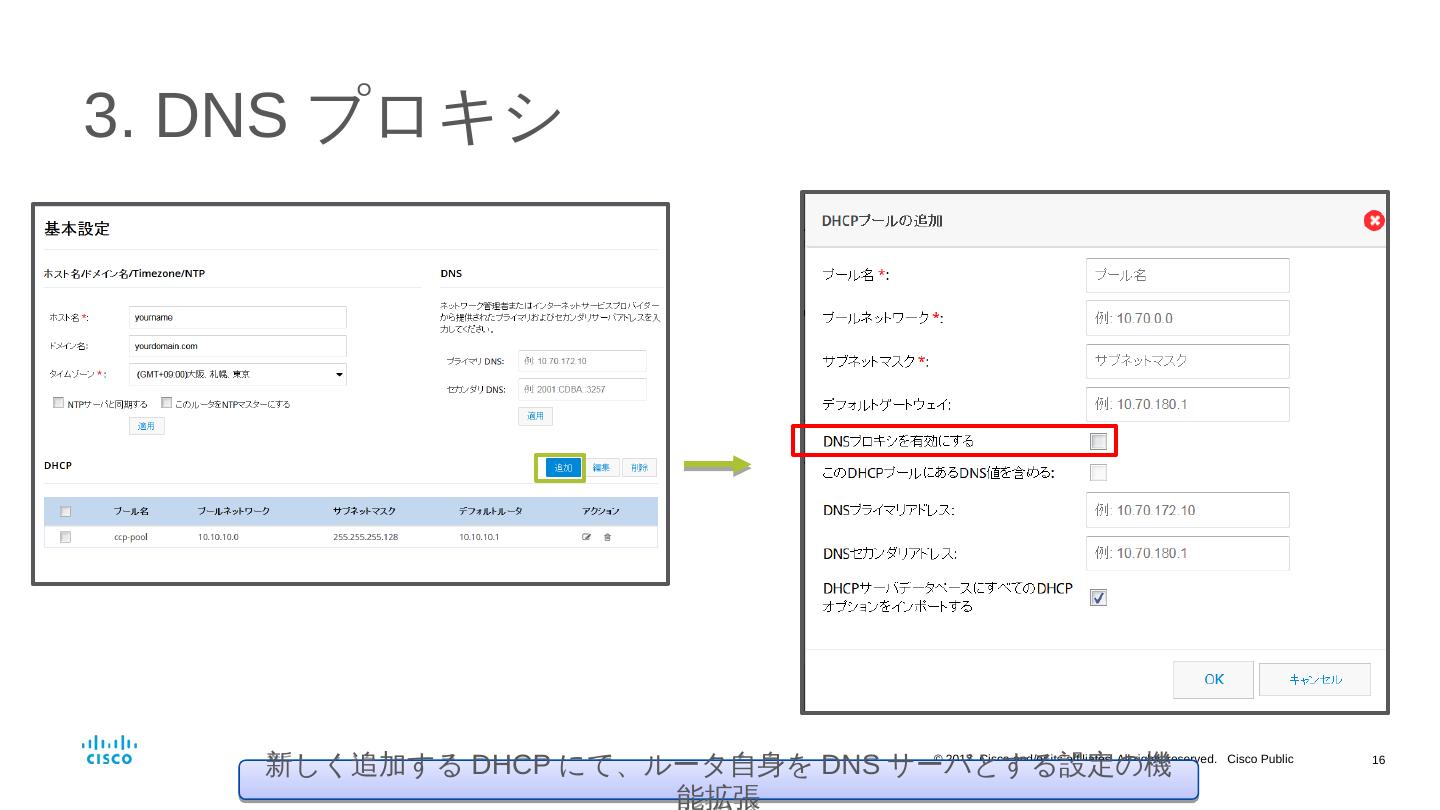1440x810 pixels.
Task: Check NTPサーバと同期する option
Action: point(58,404)
